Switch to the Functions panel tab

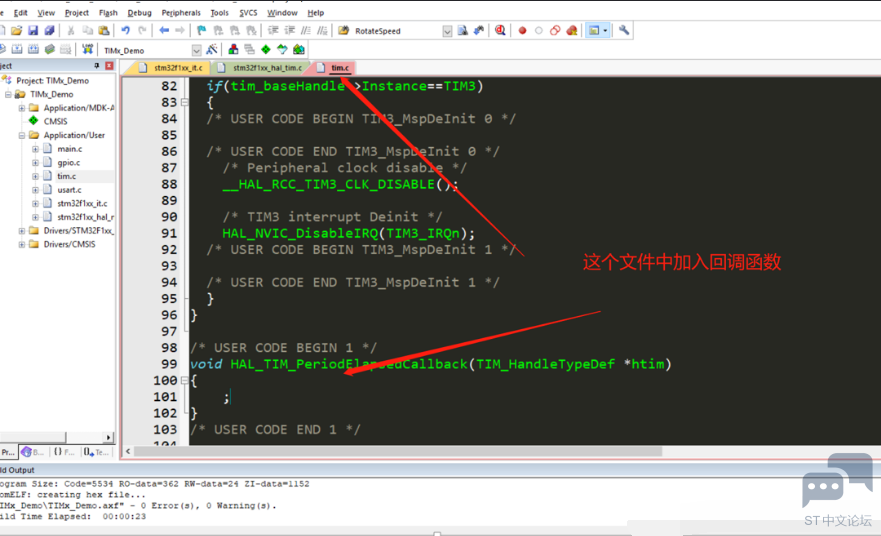coord(64,452)
